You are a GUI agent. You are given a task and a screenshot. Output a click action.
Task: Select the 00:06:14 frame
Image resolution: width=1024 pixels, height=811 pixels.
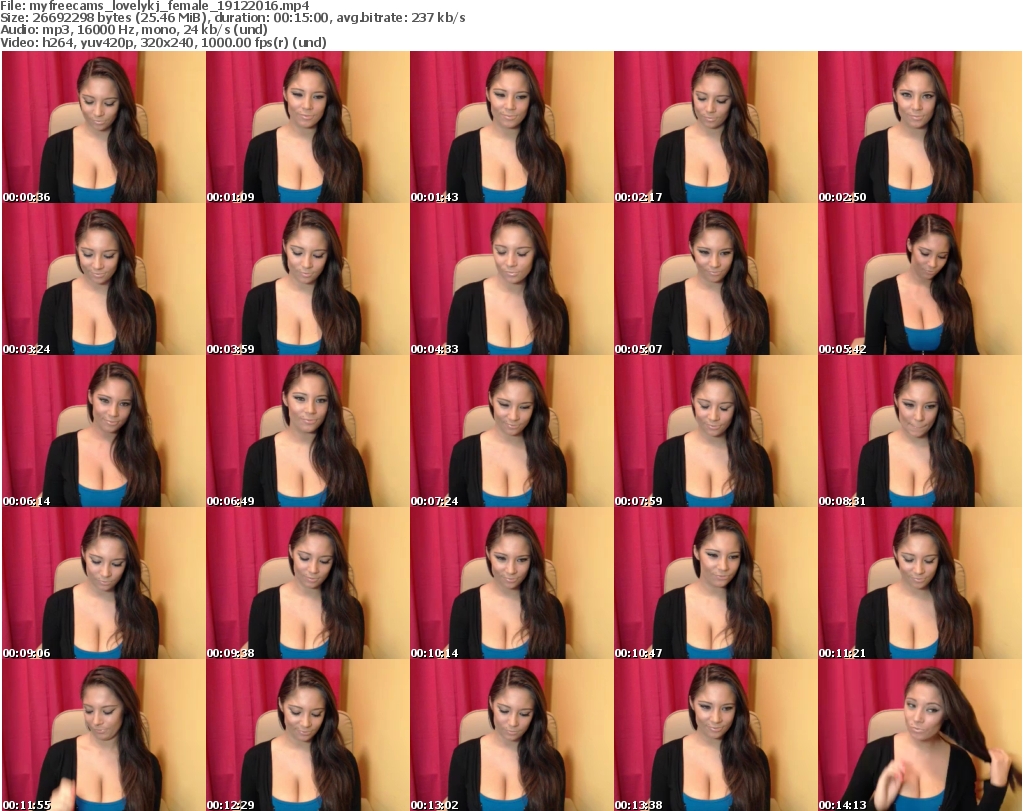tap(103, 432)
